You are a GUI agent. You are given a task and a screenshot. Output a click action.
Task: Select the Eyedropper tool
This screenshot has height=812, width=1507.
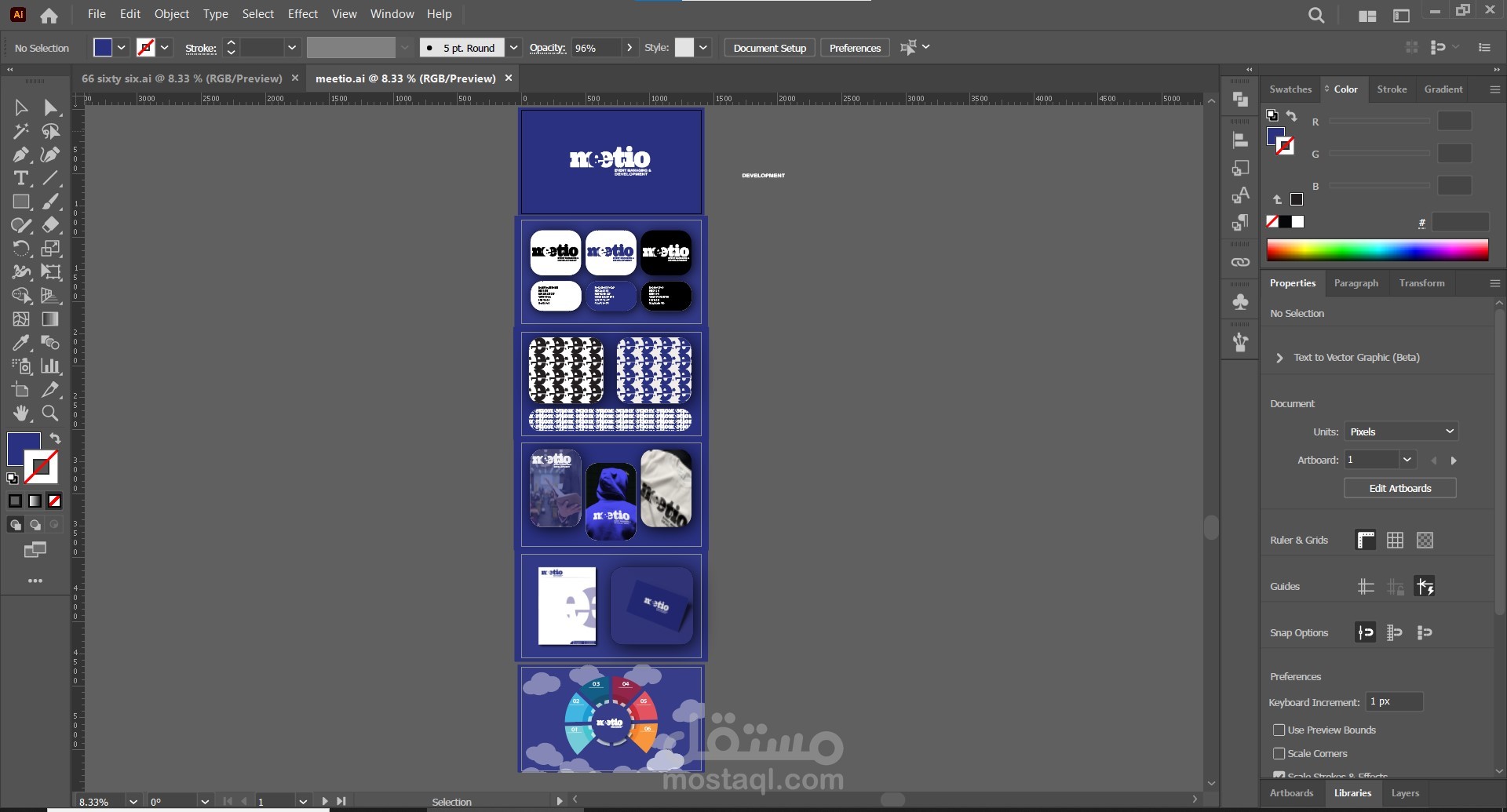[x=21, y=343]
